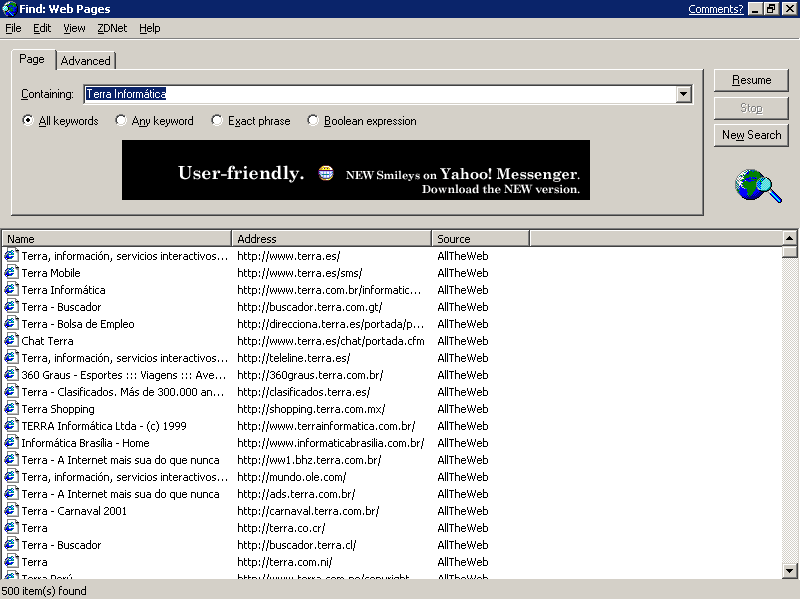Click the page icon beside Terra Mobile

(x=11, y=273)
